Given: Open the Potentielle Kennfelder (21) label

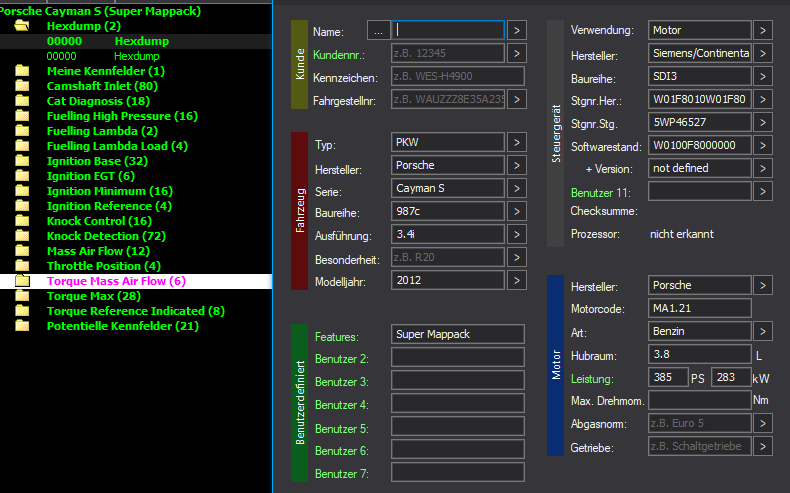Looking at the screenshot, I should 123,326.
